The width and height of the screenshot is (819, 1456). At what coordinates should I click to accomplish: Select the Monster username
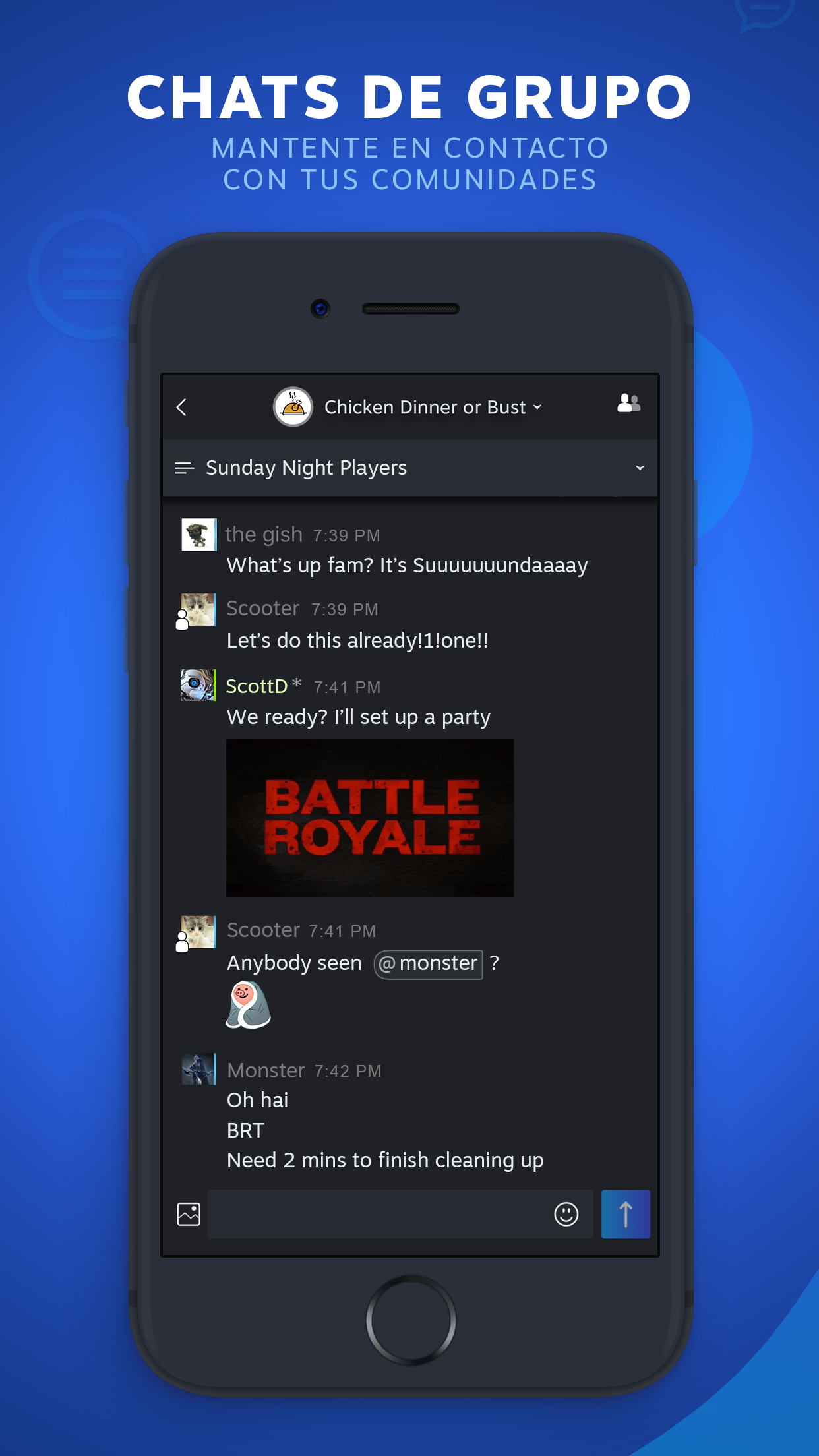[266, 1070]
